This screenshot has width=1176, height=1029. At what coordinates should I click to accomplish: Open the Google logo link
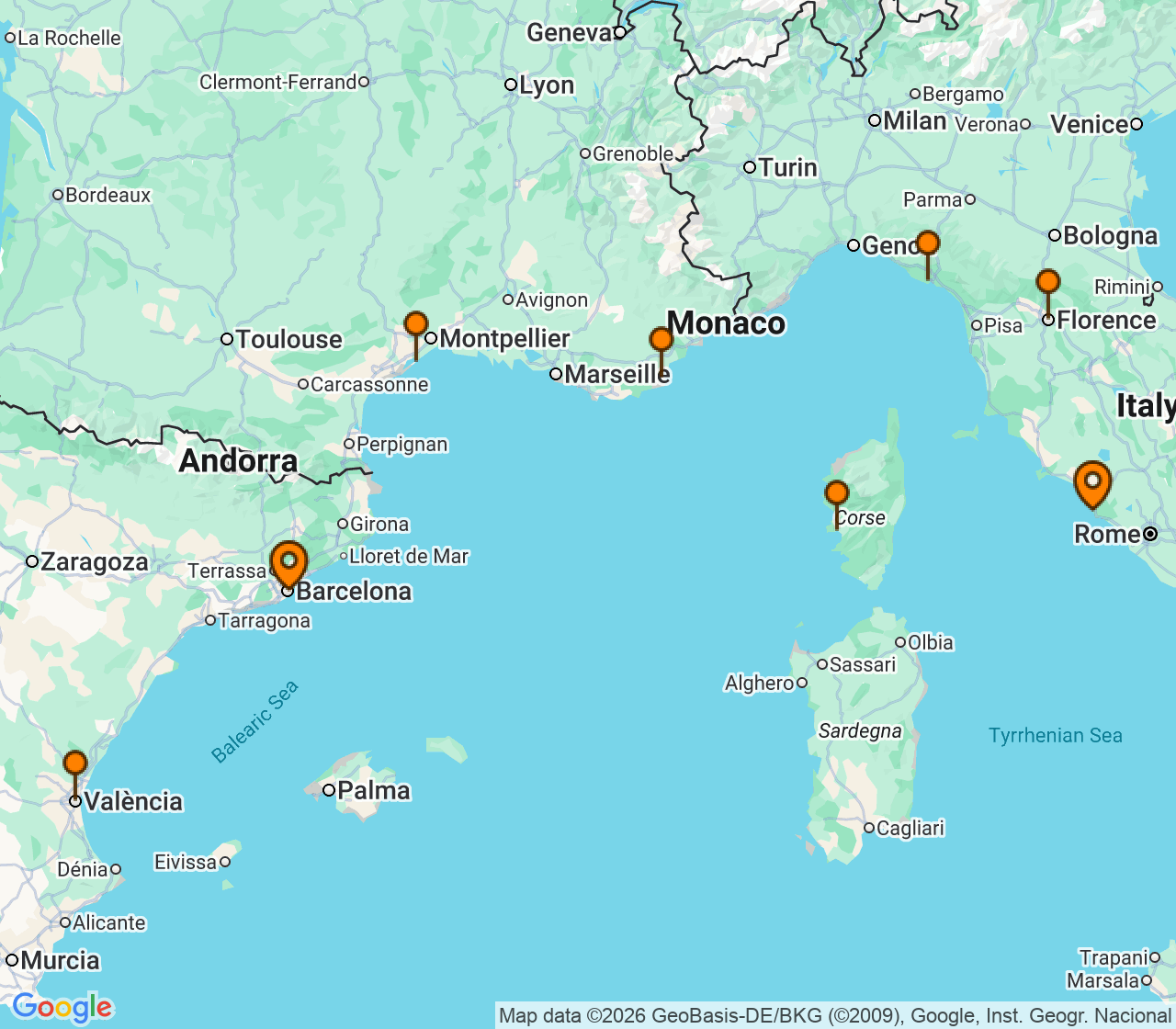point(62,1007)
